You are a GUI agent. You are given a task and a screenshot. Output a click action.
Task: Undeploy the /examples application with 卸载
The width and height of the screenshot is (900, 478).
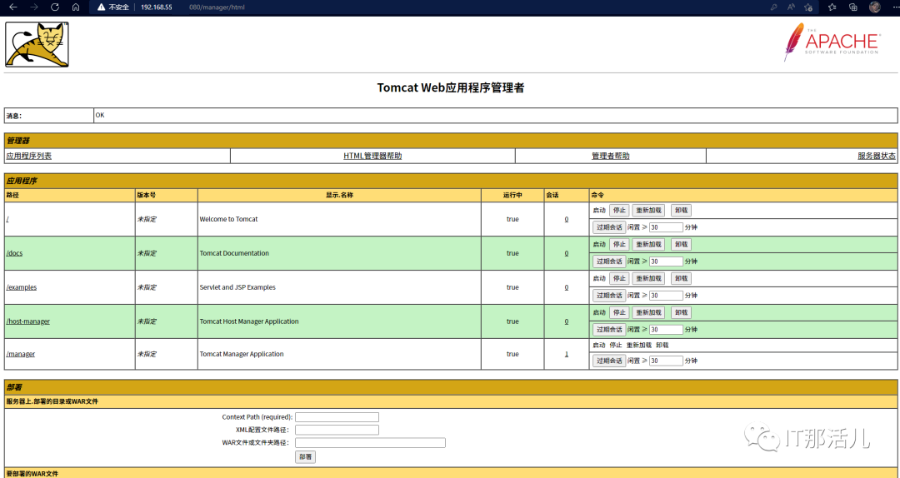tap(681, 278)
